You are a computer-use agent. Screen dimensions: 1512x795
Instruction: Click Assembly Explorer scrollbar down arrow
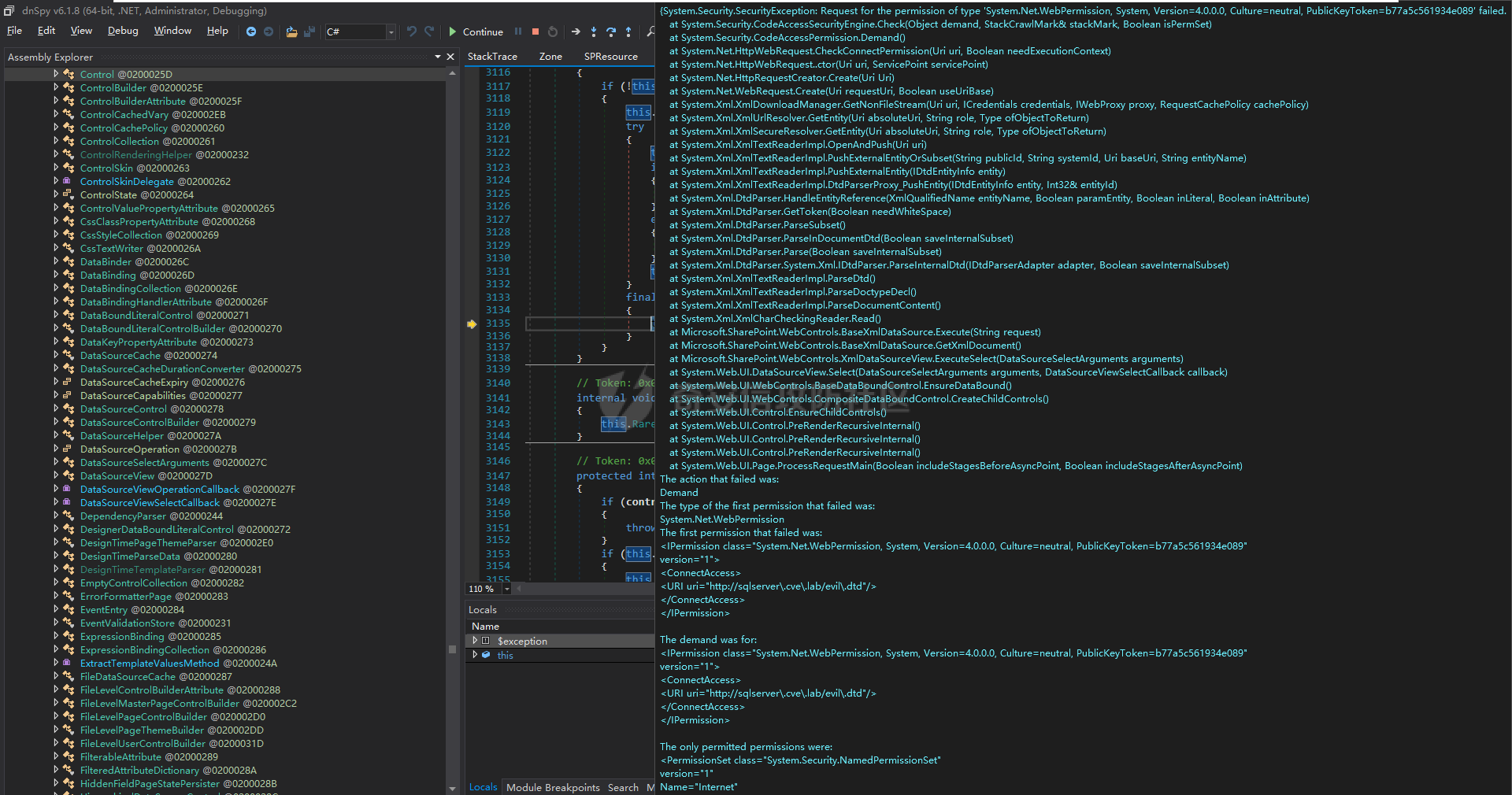click(x=452, y=788)
